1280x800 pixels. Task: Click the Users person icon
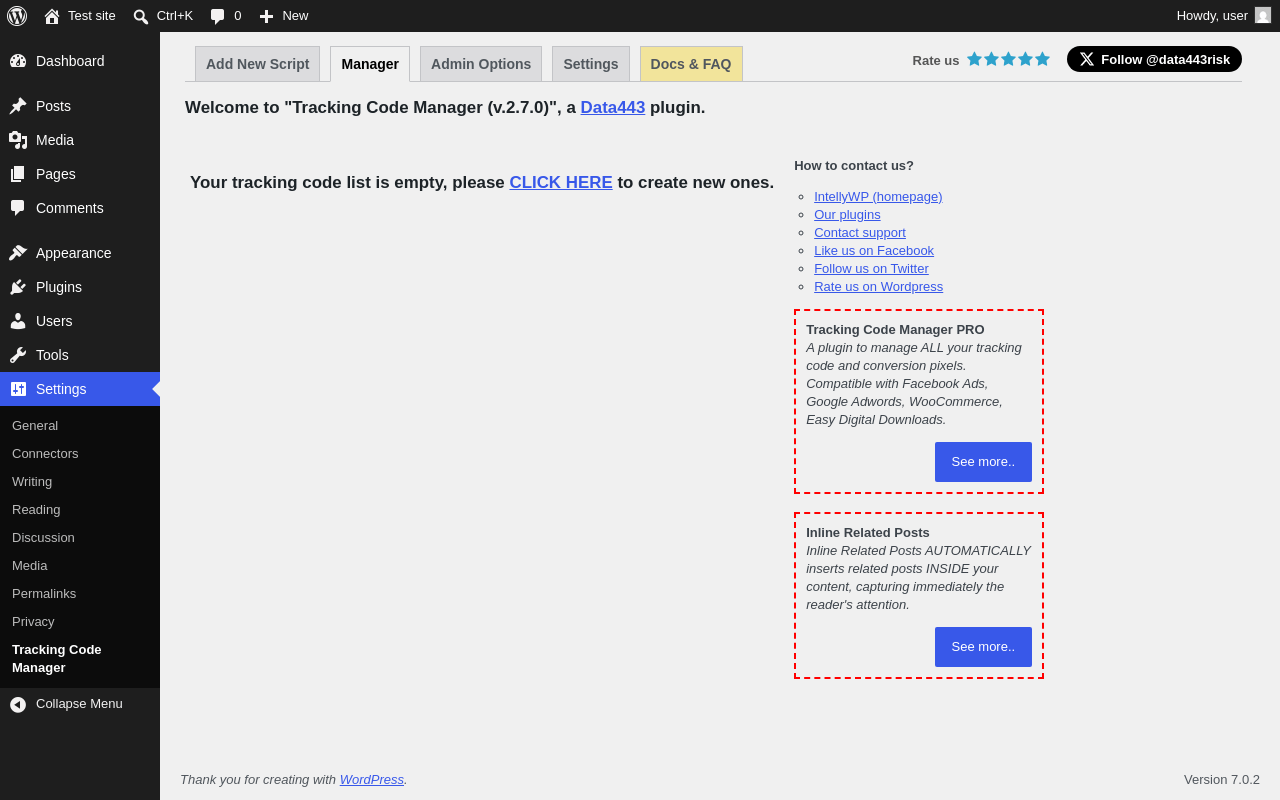point(18,321)
